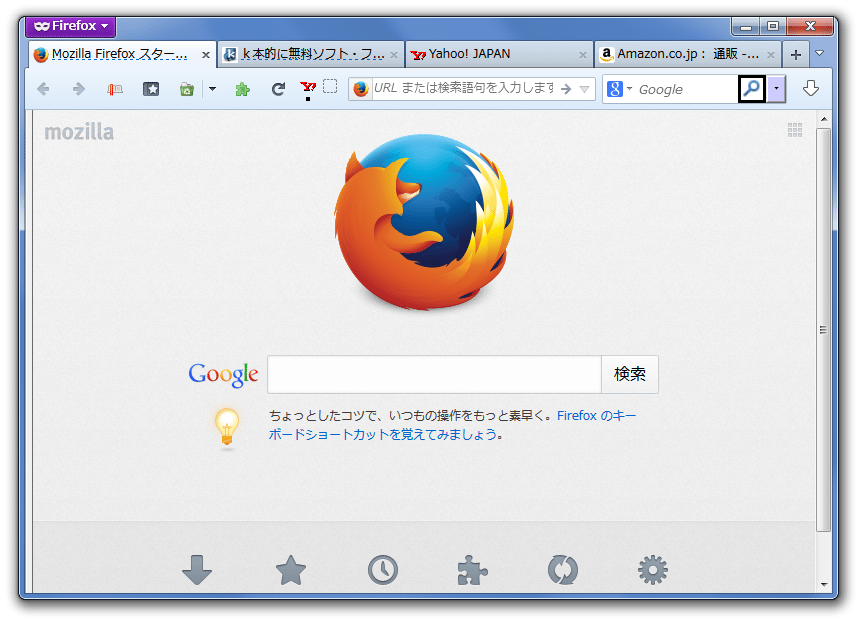Image resolution: width=860 pixels, height=621 pixels.
Task: Open History clock in the bottom launcher
Action: [383, 570]
